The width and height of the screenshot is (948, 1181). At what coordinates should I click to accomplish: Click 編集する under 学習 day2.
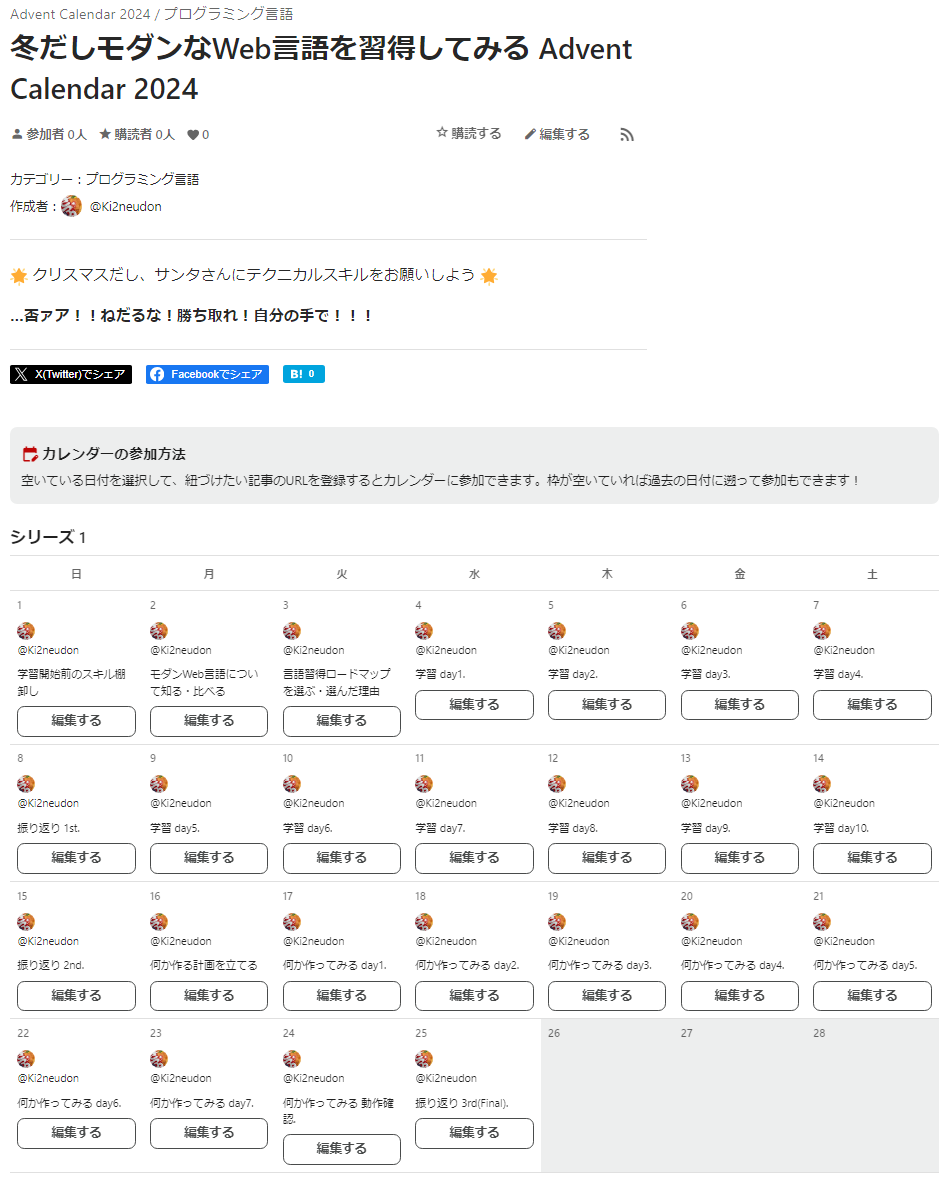pos(607,705)
